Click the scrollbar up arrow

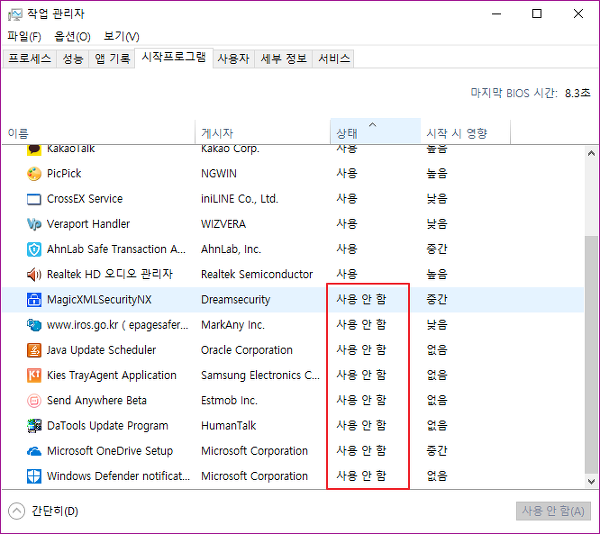[591, 153]
